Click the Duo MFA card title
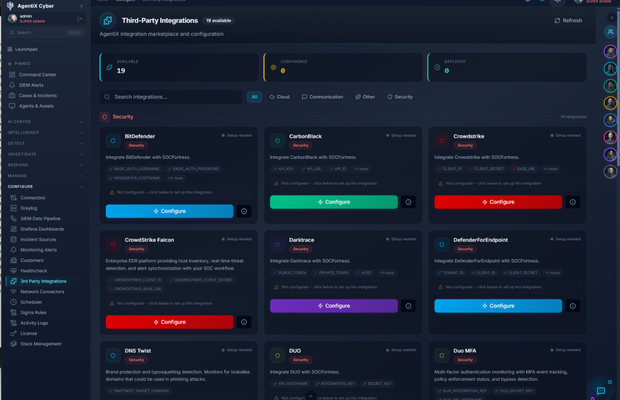This screenshot has height=400, width=620. (465, 351)
